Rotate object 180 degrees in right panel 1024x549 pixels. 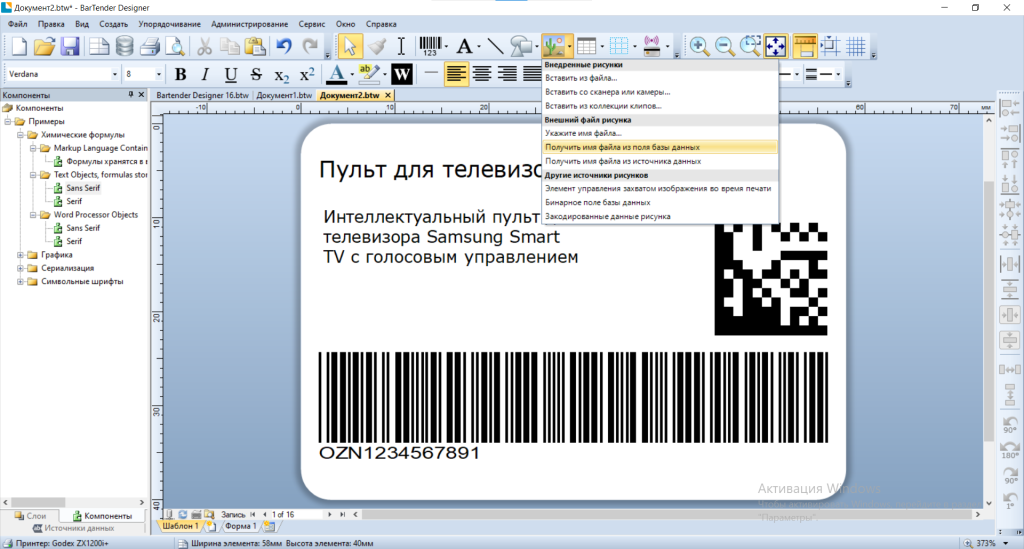coord(1010,449)
